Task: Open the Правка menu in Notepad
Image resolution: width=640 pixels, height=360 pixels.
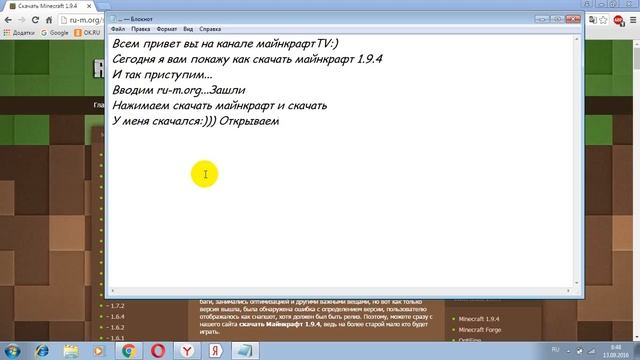Action: 140,29
